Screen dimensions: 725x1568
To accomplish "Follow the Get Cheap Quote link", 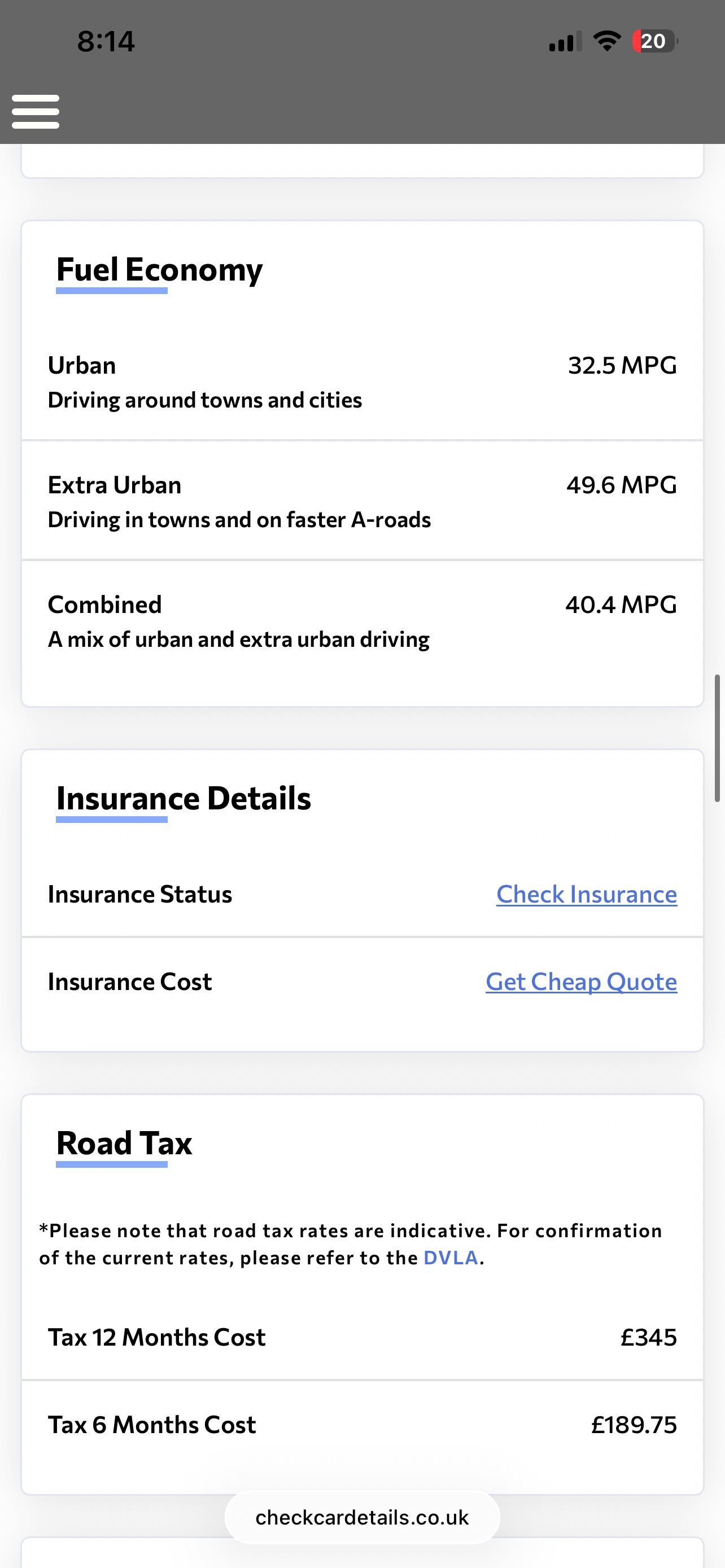I will tap(580, 982).
